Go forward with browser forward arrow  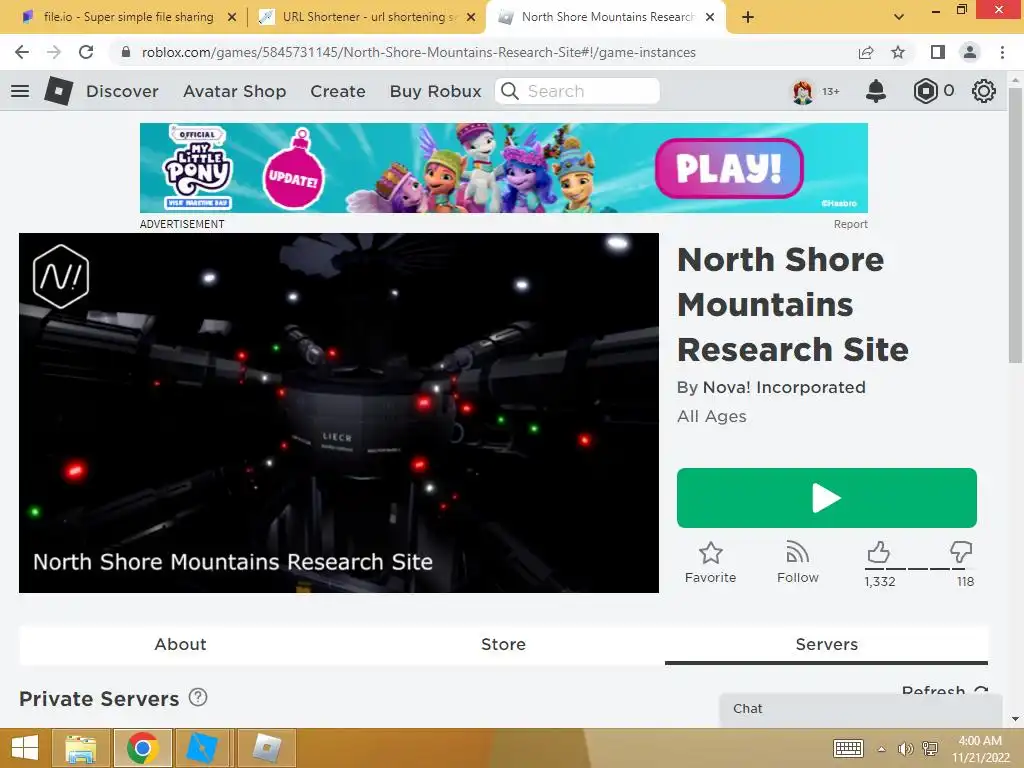[x=54, y=52]
